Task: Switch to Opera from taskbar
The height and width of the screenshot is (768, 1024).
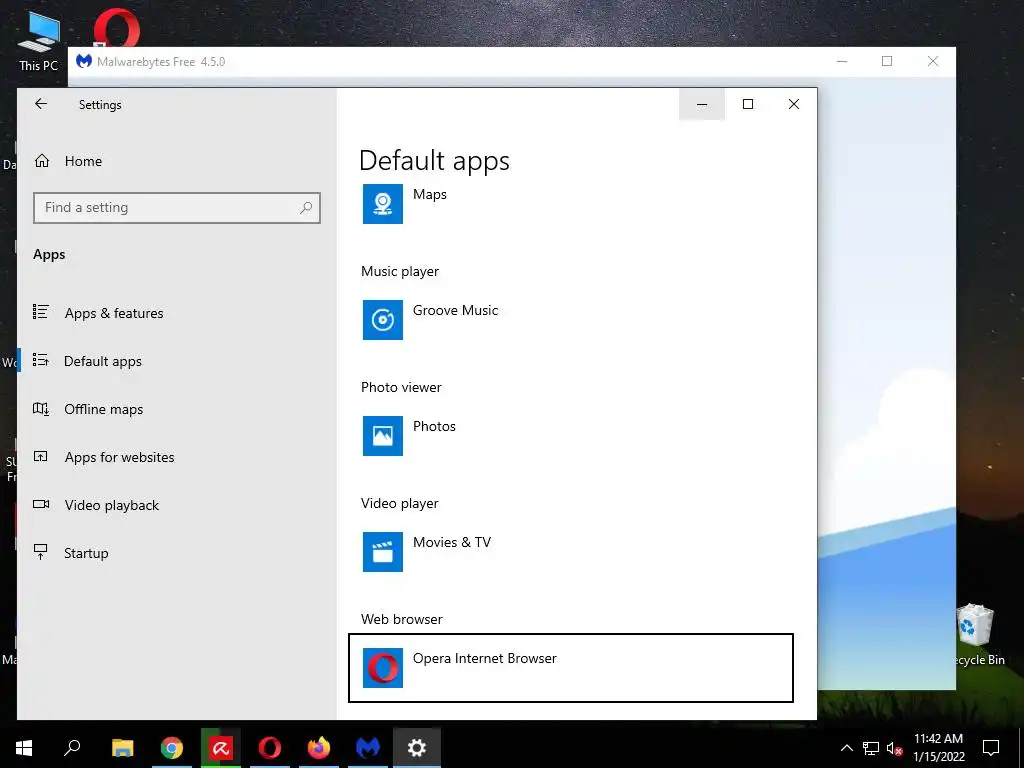Action: coord(270,748)
